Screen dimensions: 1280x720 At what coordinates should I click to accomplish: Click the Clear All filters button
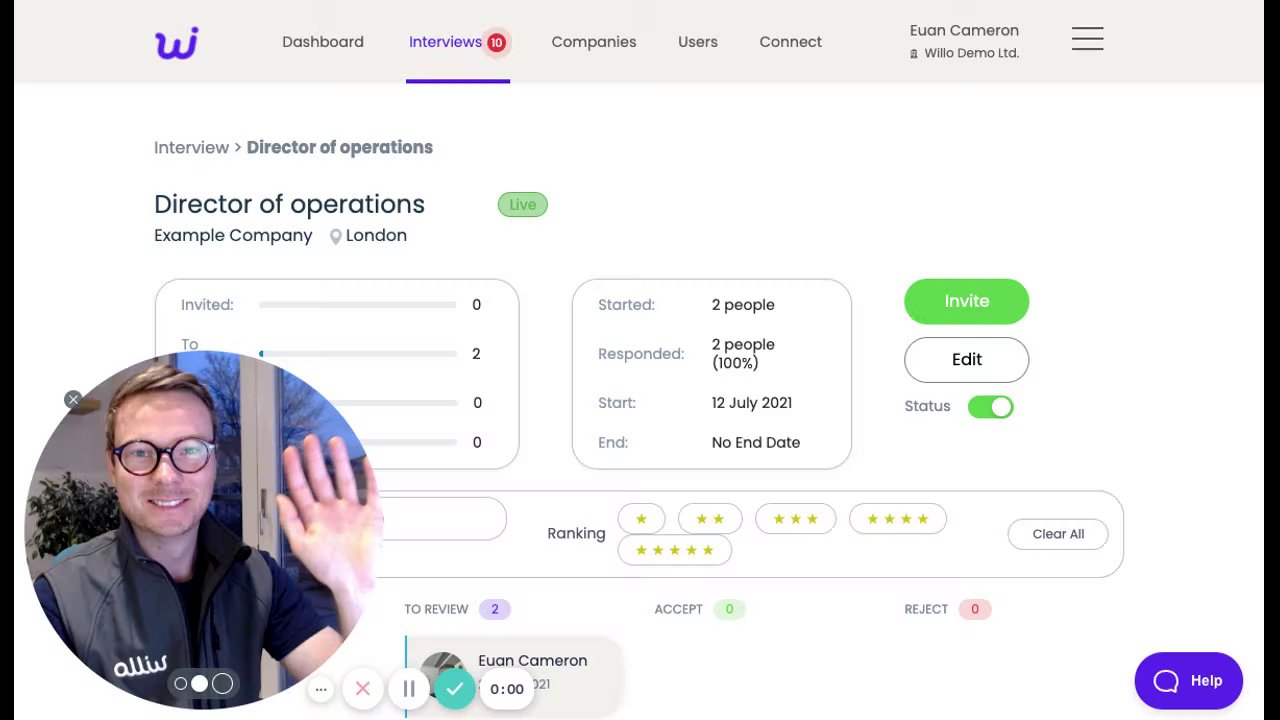1058,534
